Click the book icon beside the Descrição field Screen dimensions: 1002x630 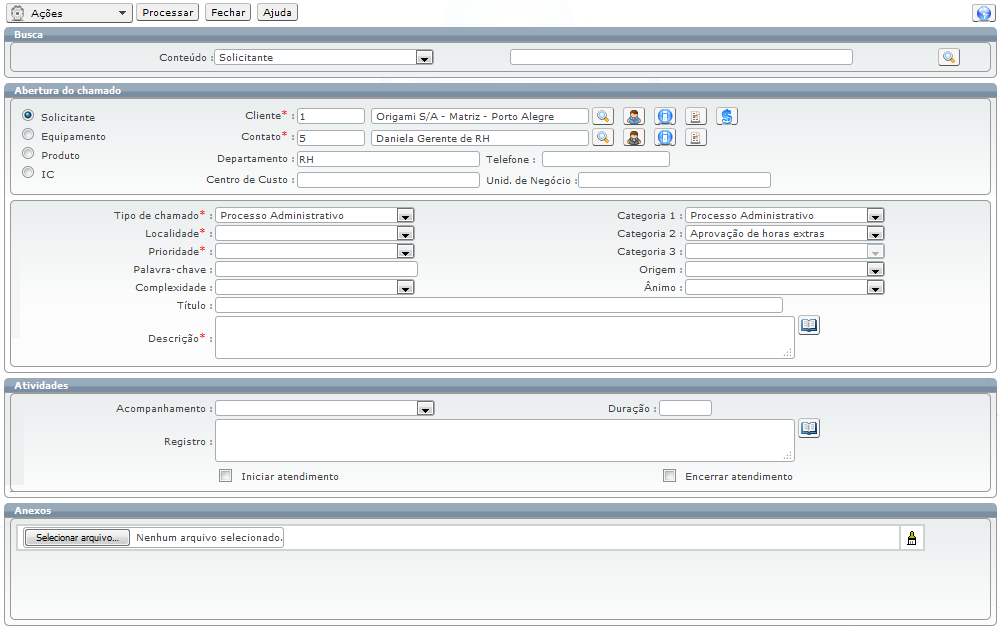pyautogui.click(x=809, y=325)
